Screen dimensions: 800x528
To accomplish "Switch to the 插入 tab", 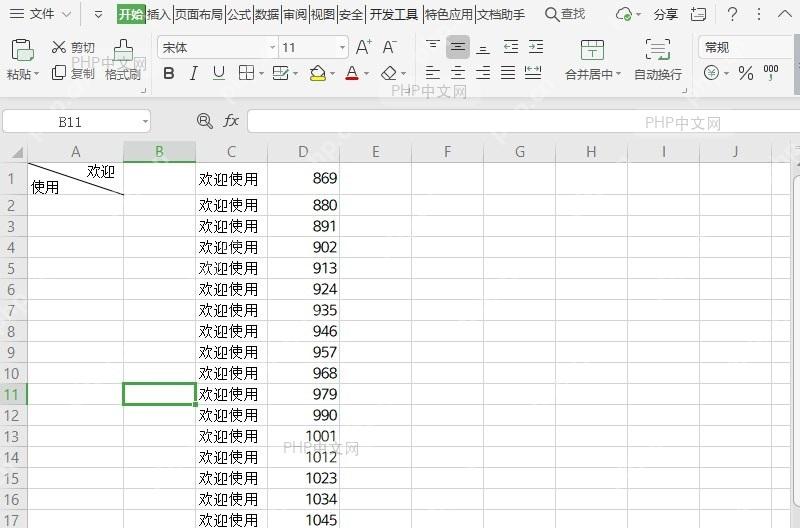I will (159, 14).
